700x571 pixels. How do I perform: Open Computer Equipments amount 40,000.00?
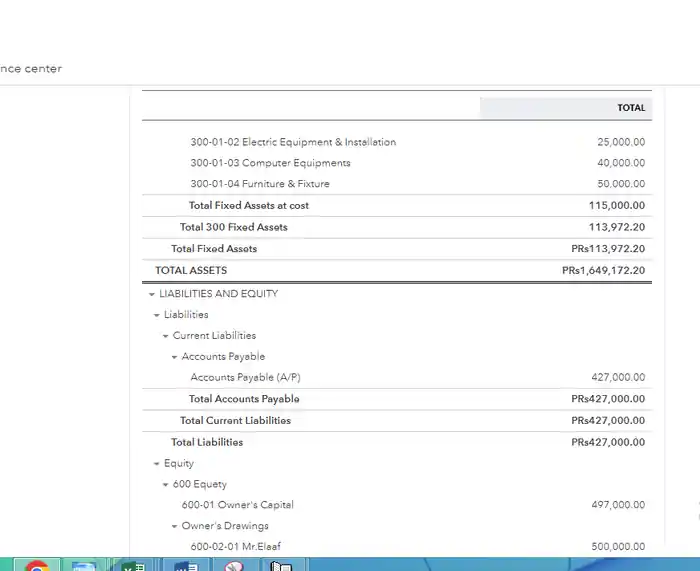point(621,163)
